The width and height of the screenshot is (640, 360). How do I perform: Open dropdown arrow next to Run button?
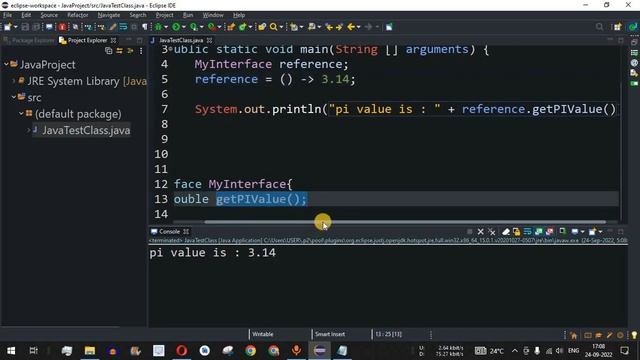coord(184,27)
